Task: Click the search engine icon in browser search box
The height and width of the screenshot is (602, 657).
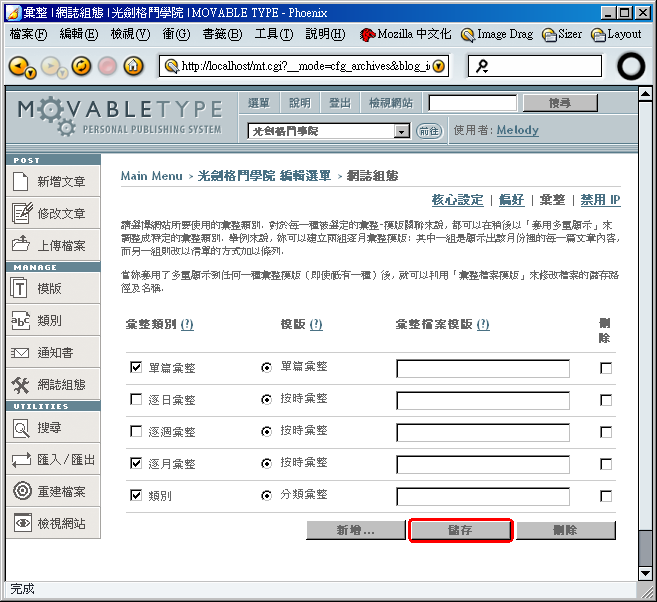Action: coord(482,66)
